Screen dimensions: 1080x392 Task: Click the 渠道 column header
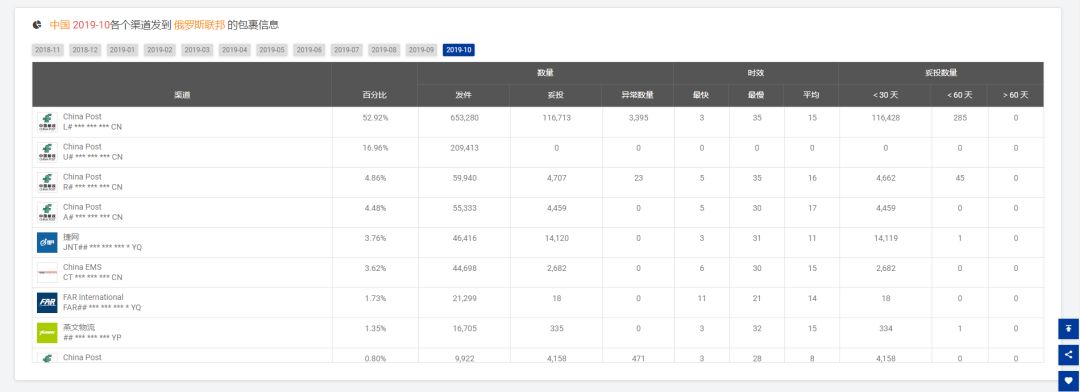click(x=182, y=95)
